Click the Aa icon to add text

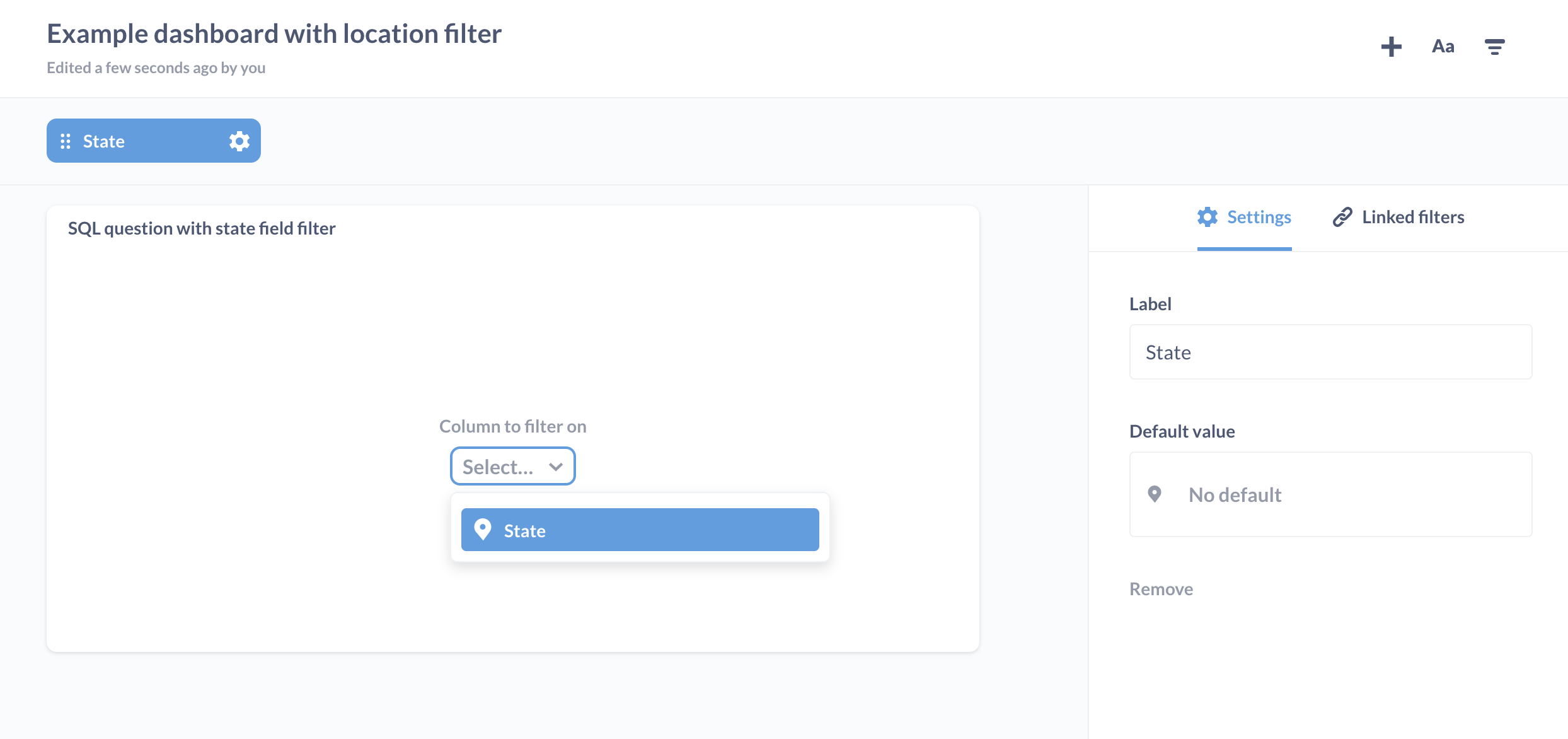click(x=1443, y=46)
